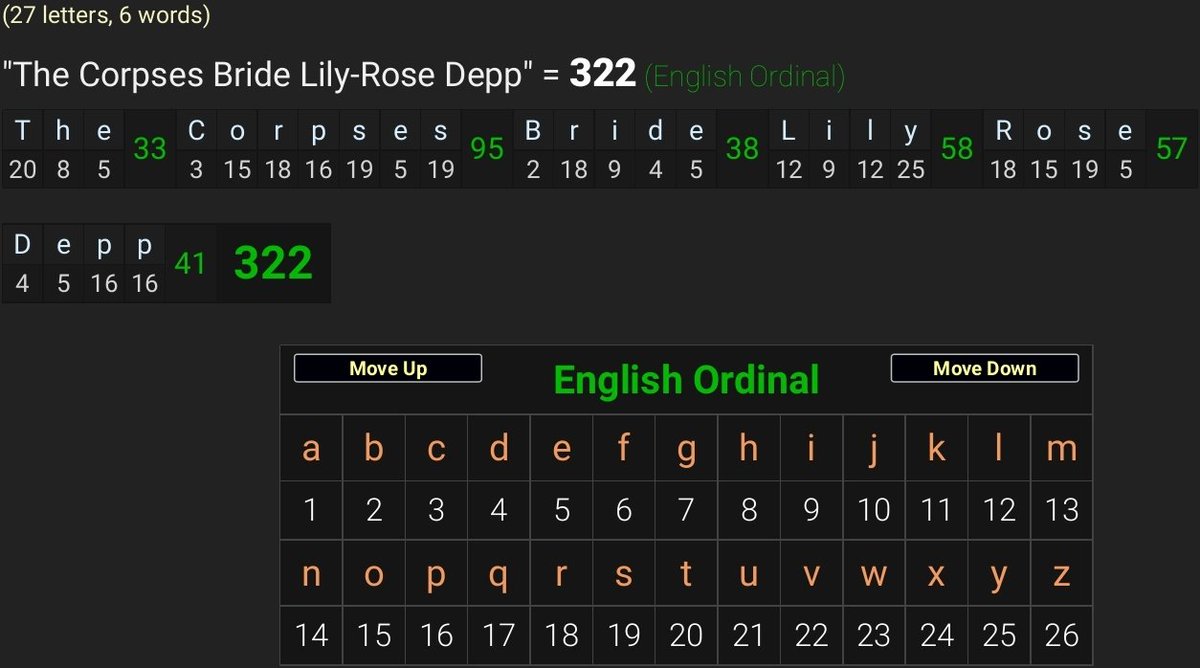Click letter 'v' in the cipher chart
The width and height of the screenshot is (1200, 668).
811,574
